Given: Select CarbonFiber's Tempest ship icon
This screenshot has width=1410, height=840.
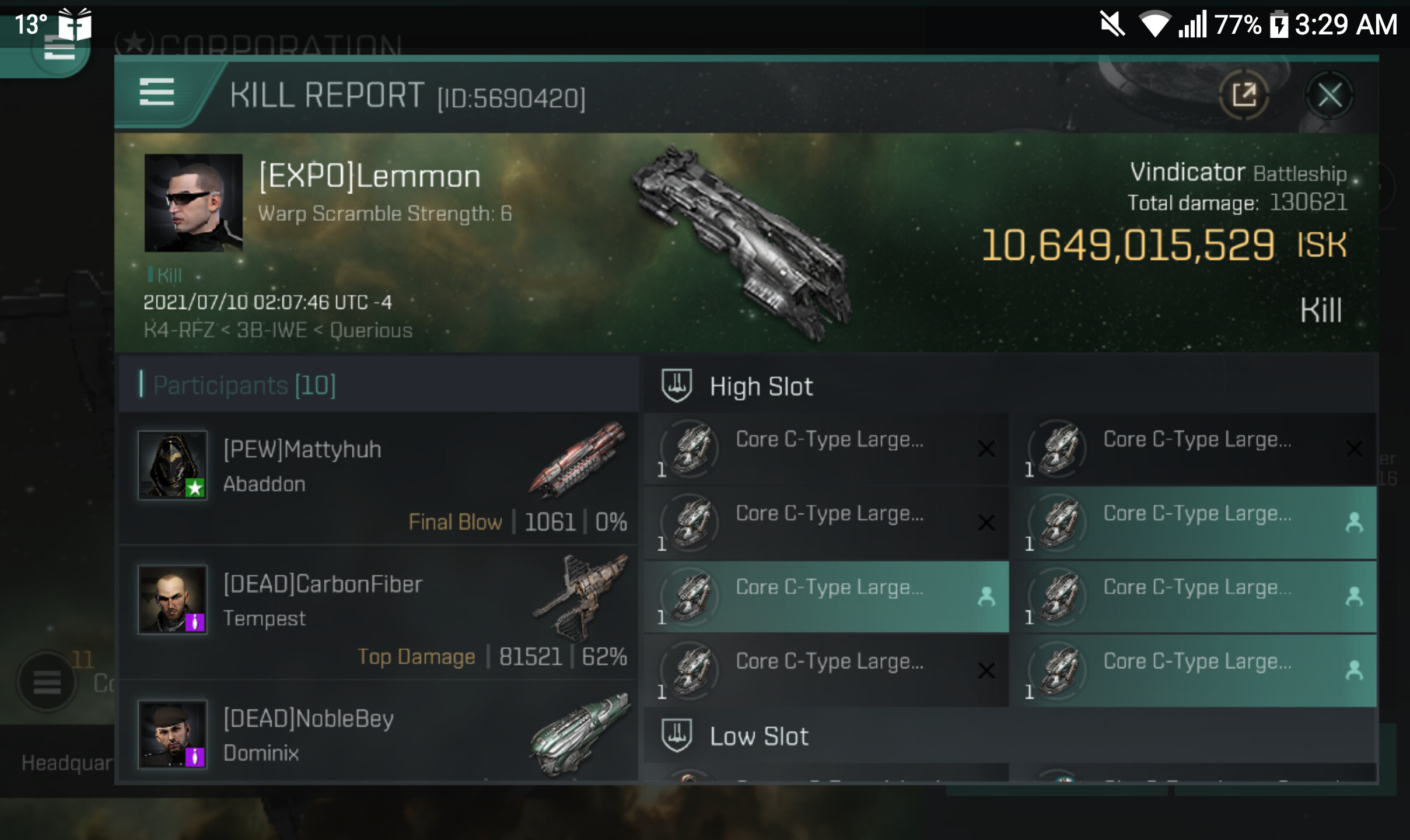Looking at the screenshot, I should (580, 598).
